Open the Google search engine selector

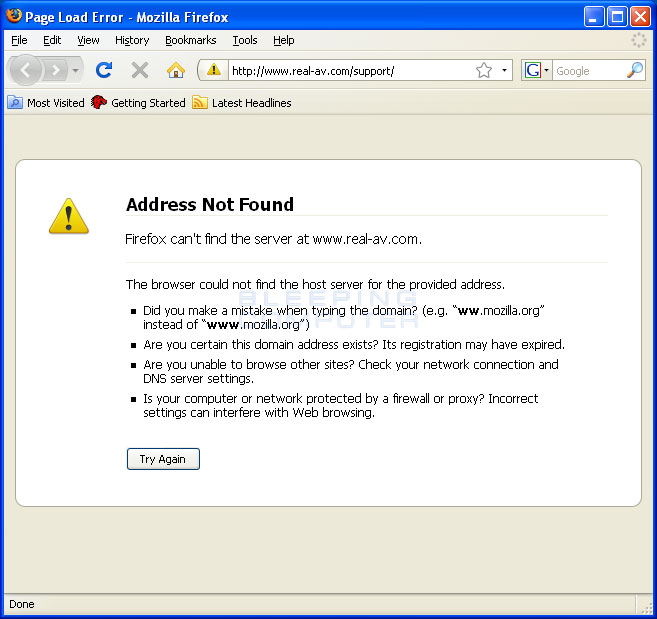tap(536, 70)
